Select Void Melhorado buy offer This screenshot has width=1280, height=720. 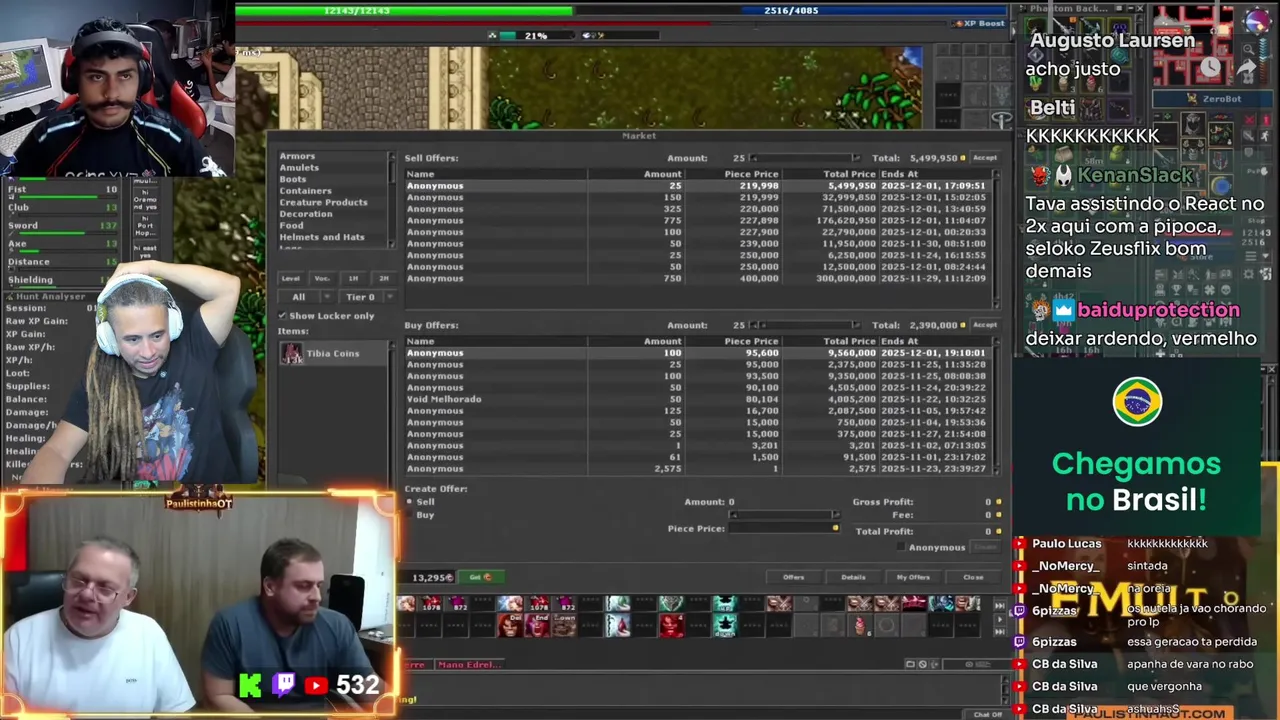[x=697, y=399]
